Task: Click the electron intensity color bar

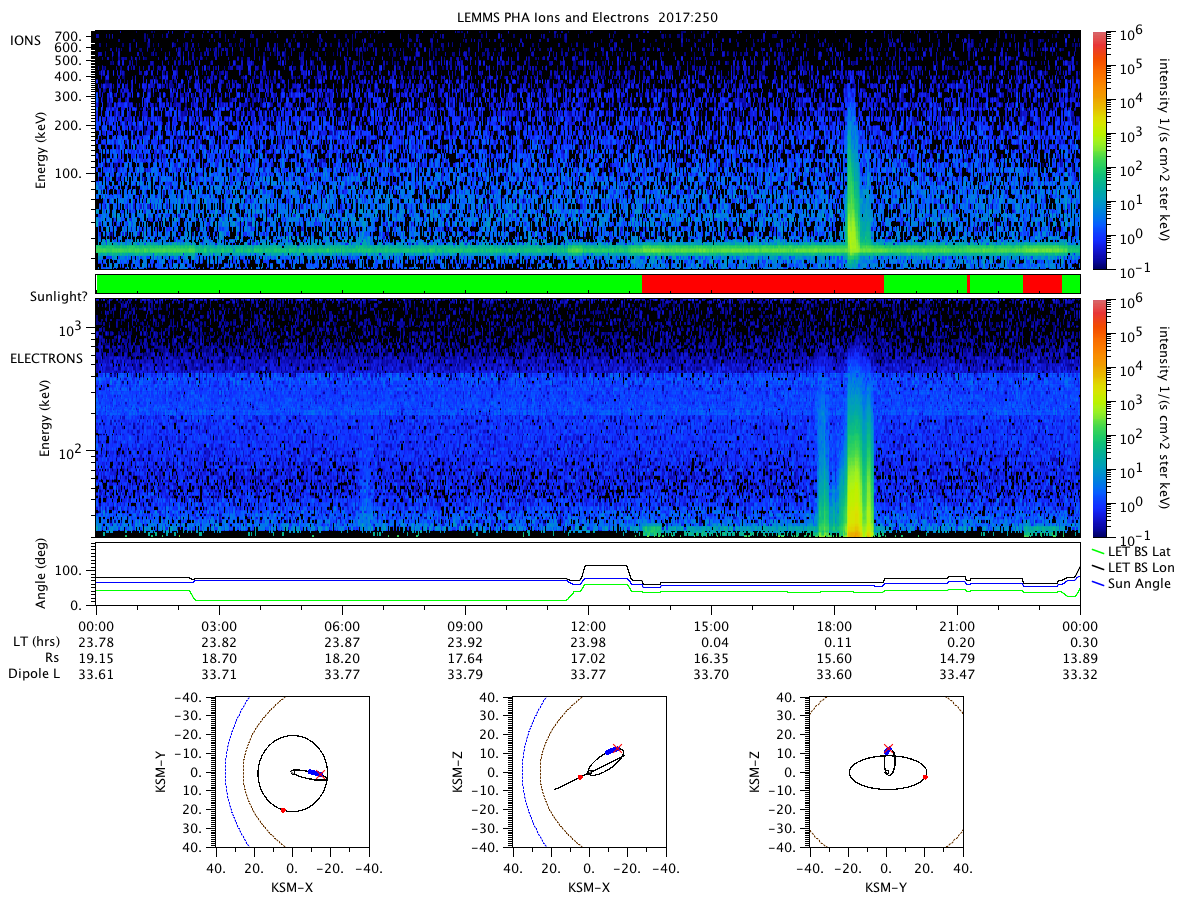Action: (1099, 418)
